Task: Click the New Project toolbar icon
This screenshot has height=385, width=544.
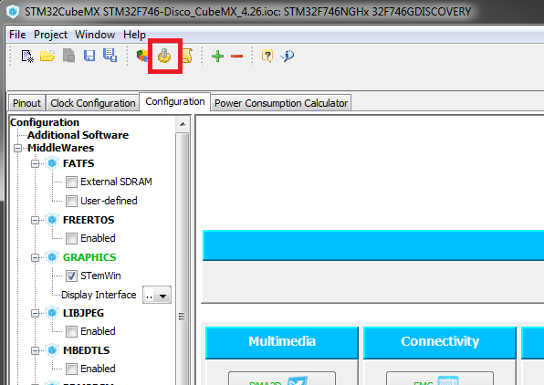Action: [27, 56]
